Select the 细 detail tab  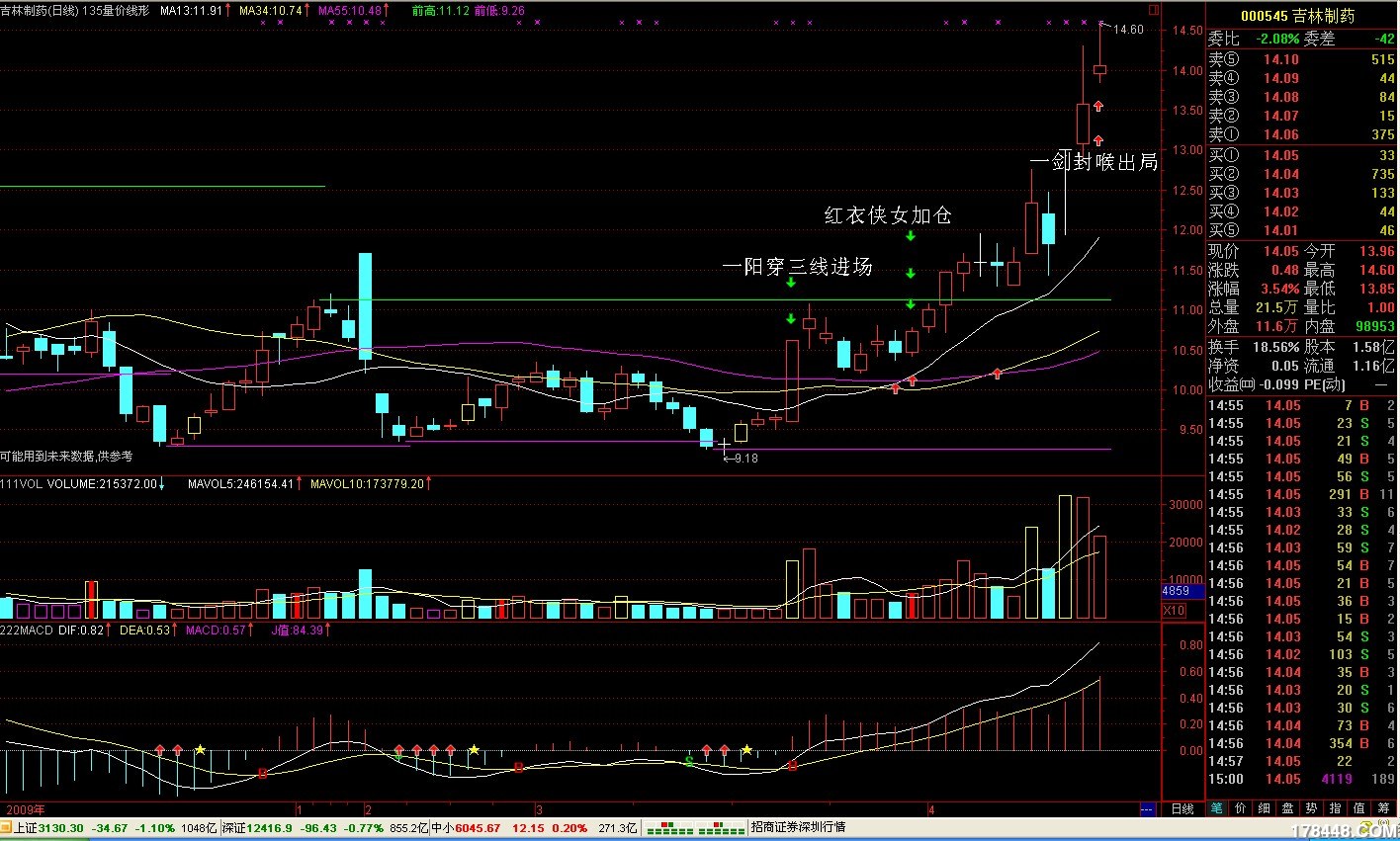click(1265, 808)
